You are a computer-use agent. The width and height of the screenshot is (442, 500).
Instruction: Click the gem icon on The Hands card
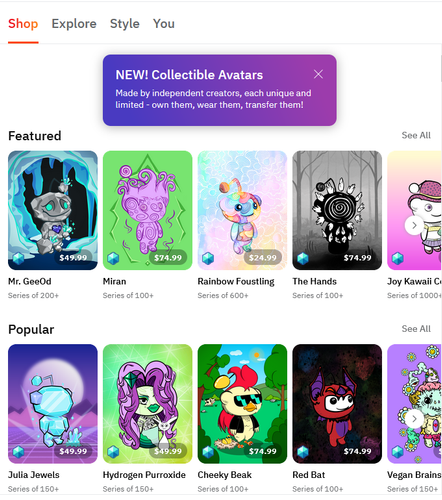tap(303, 258)
